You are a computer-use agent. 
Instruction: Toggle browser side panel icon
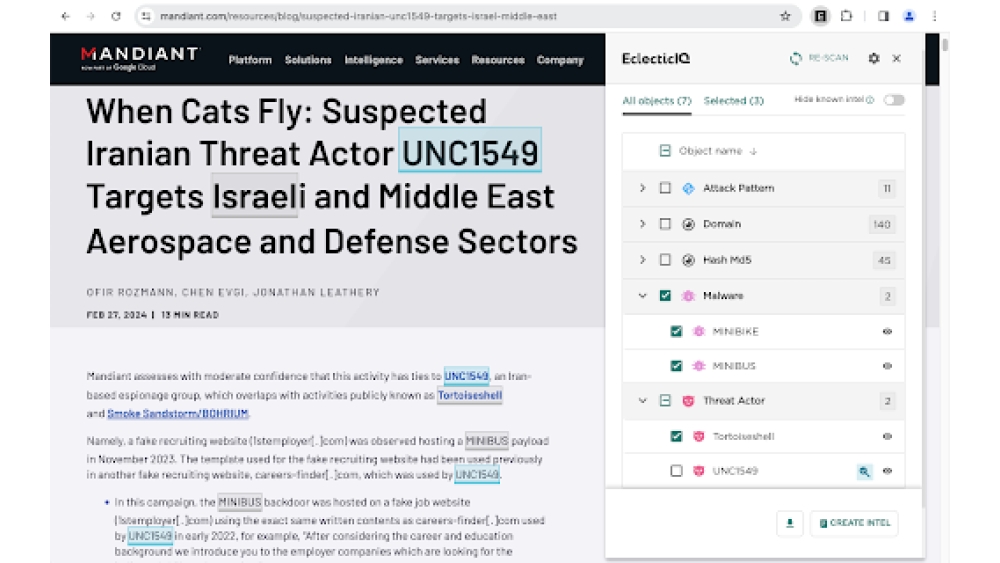[883, 17]
